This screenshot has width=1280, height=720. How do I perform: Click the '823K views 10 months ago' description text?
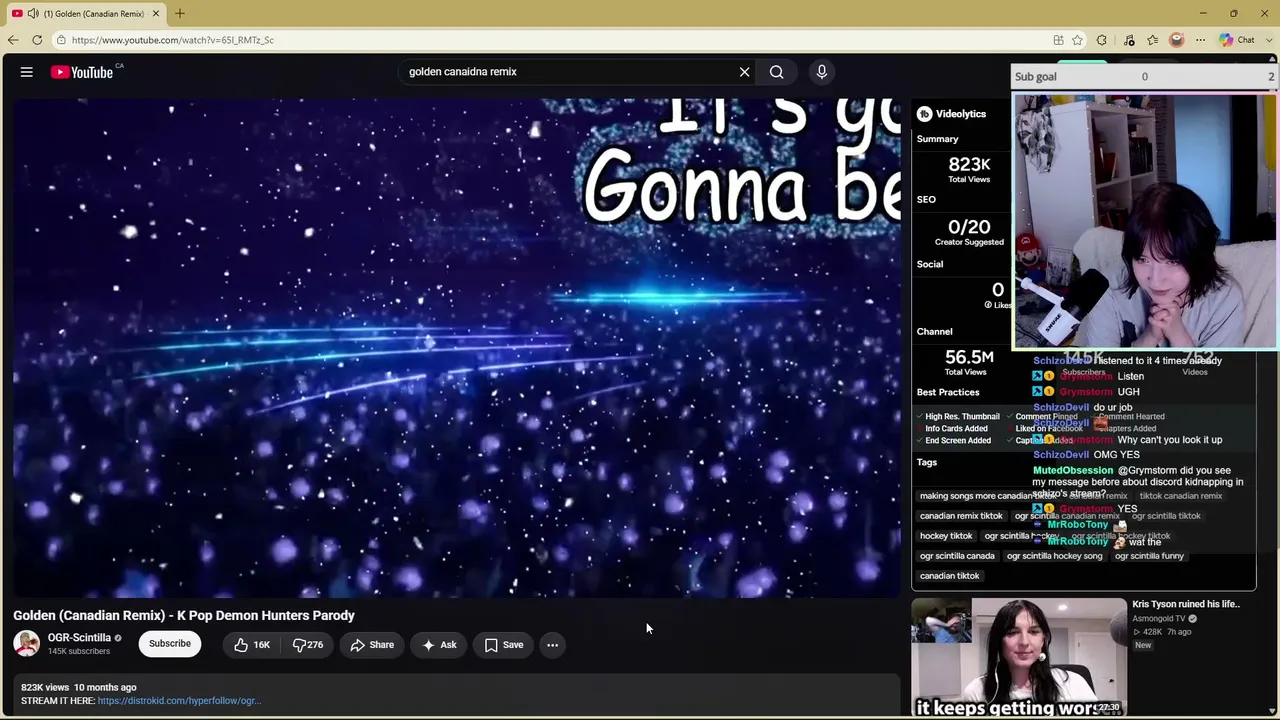point(78,688)
